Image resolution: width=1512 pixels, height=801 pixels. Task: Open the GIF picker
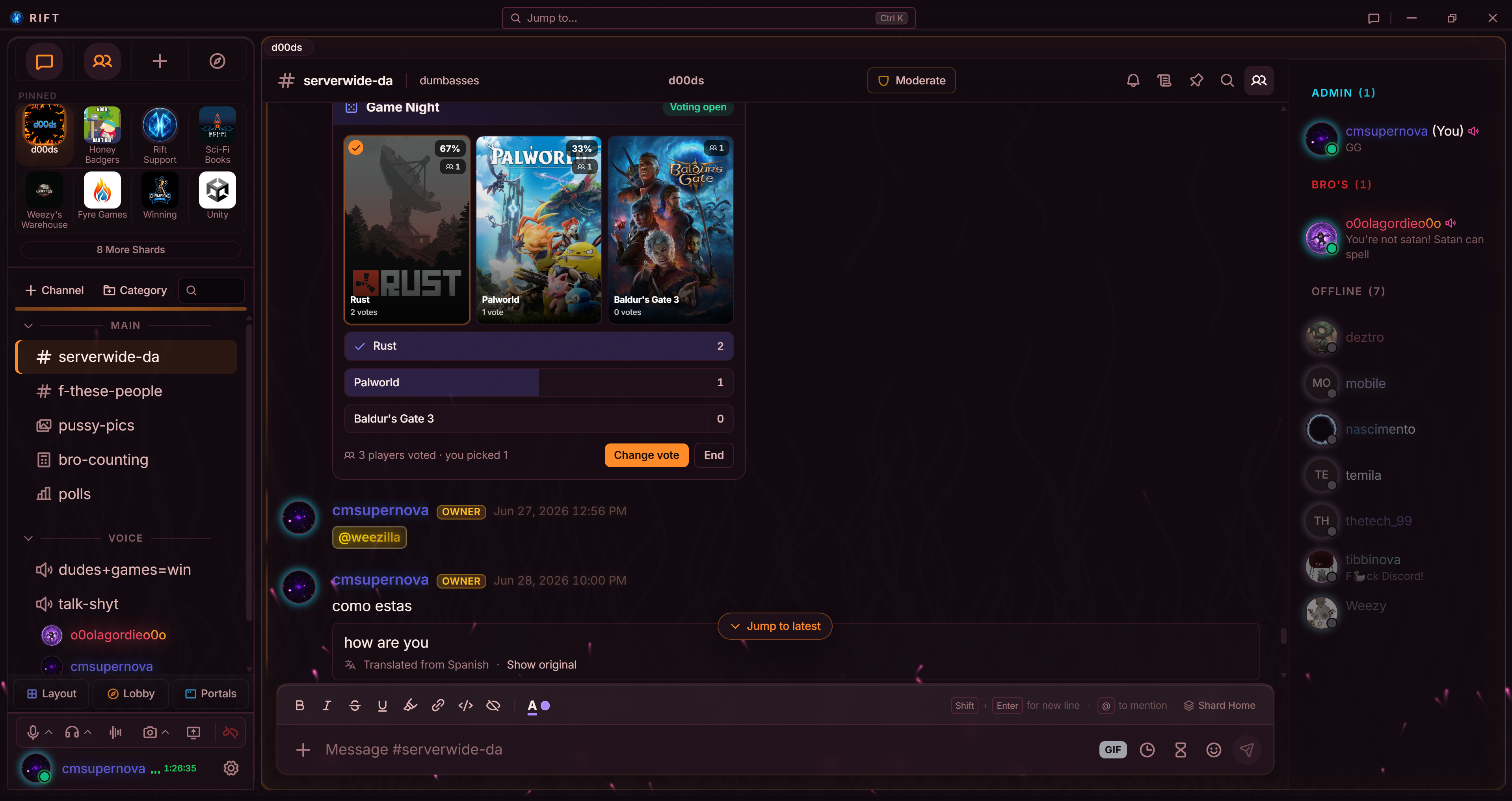(1113, 749)
